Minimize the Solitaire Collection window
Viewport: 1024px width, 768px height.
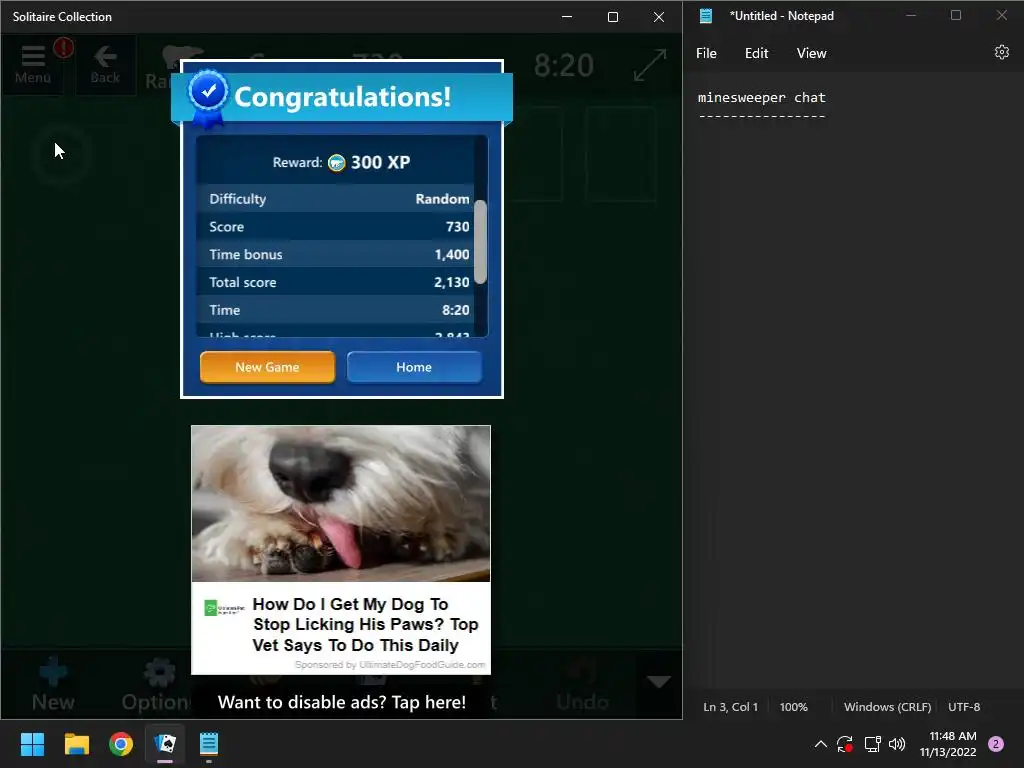pyautogui.click(x=567, y=17)
